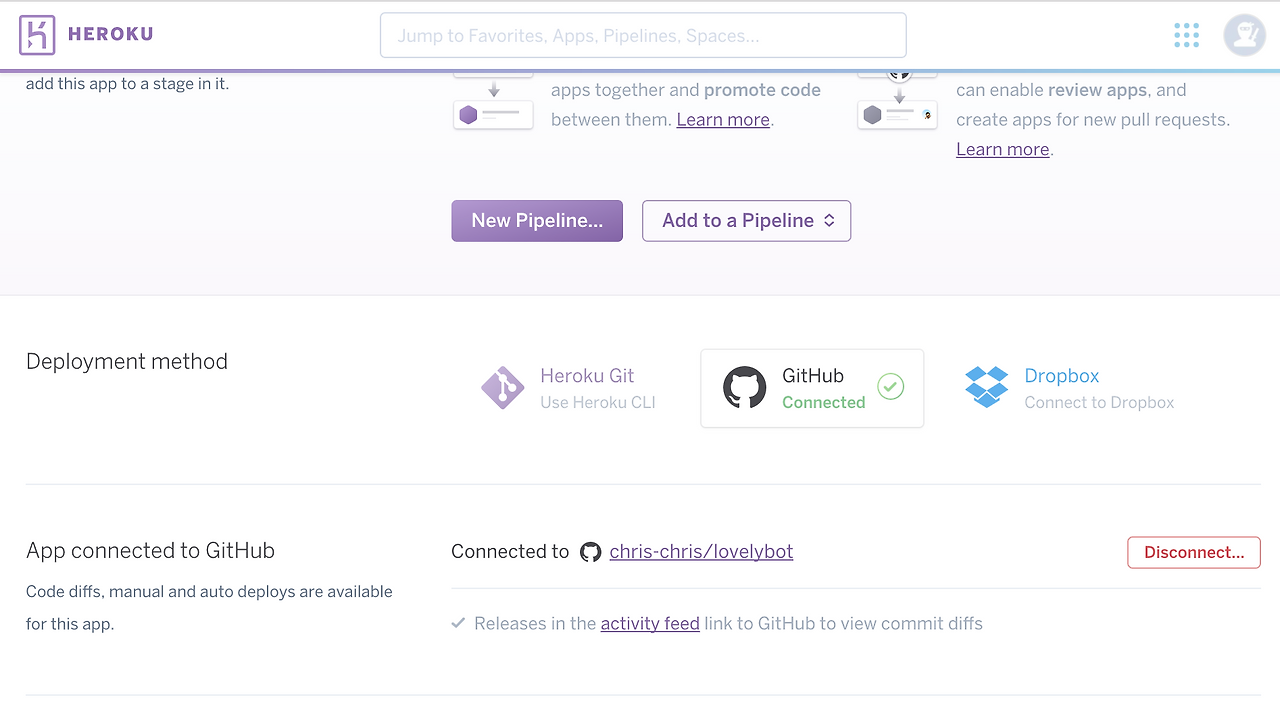Click the HEROKU wordmark text
The height and width of the screenshot is (716, 1280).
pyautogui.click(x=110, y=35)
